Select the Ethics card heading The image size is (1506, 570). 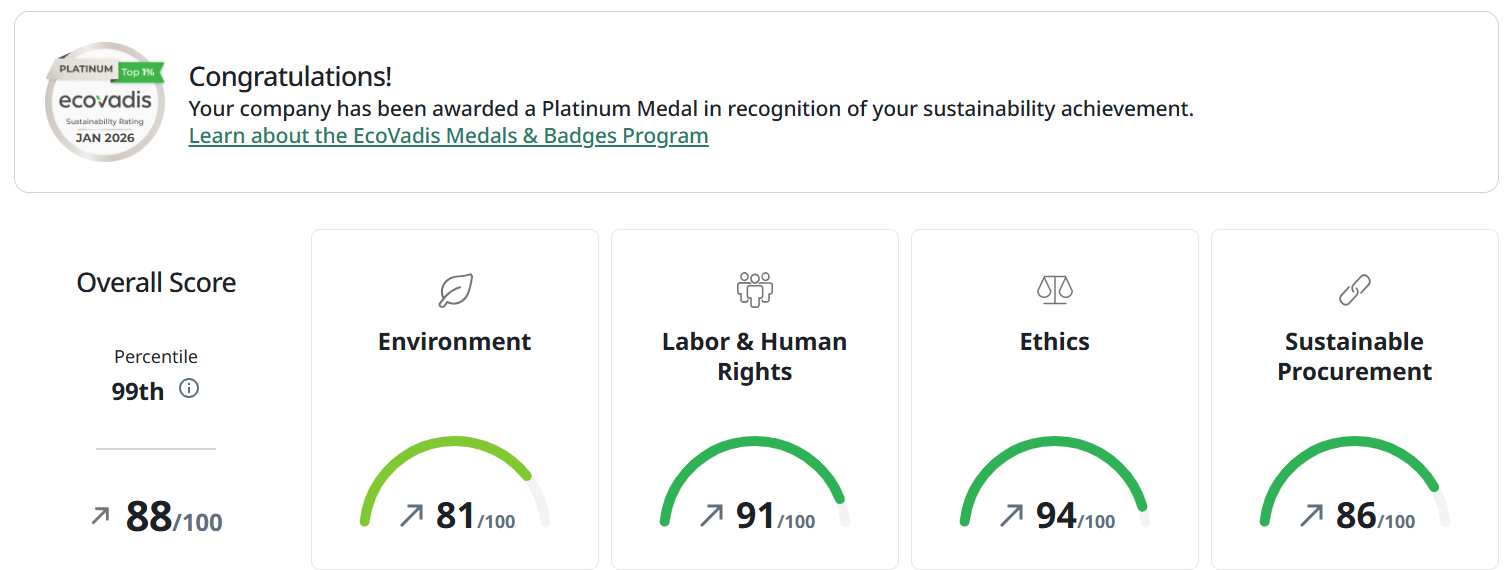point(1054,342)
